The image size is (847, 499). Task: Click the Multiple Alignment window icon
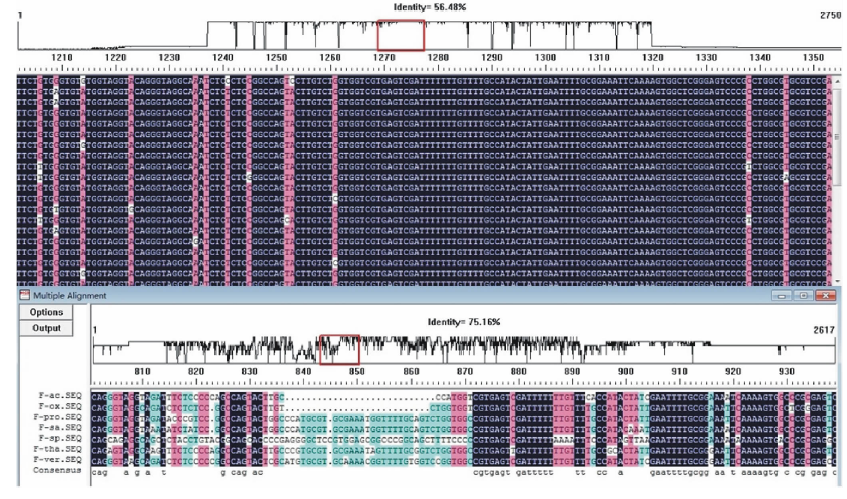point(11,297)
